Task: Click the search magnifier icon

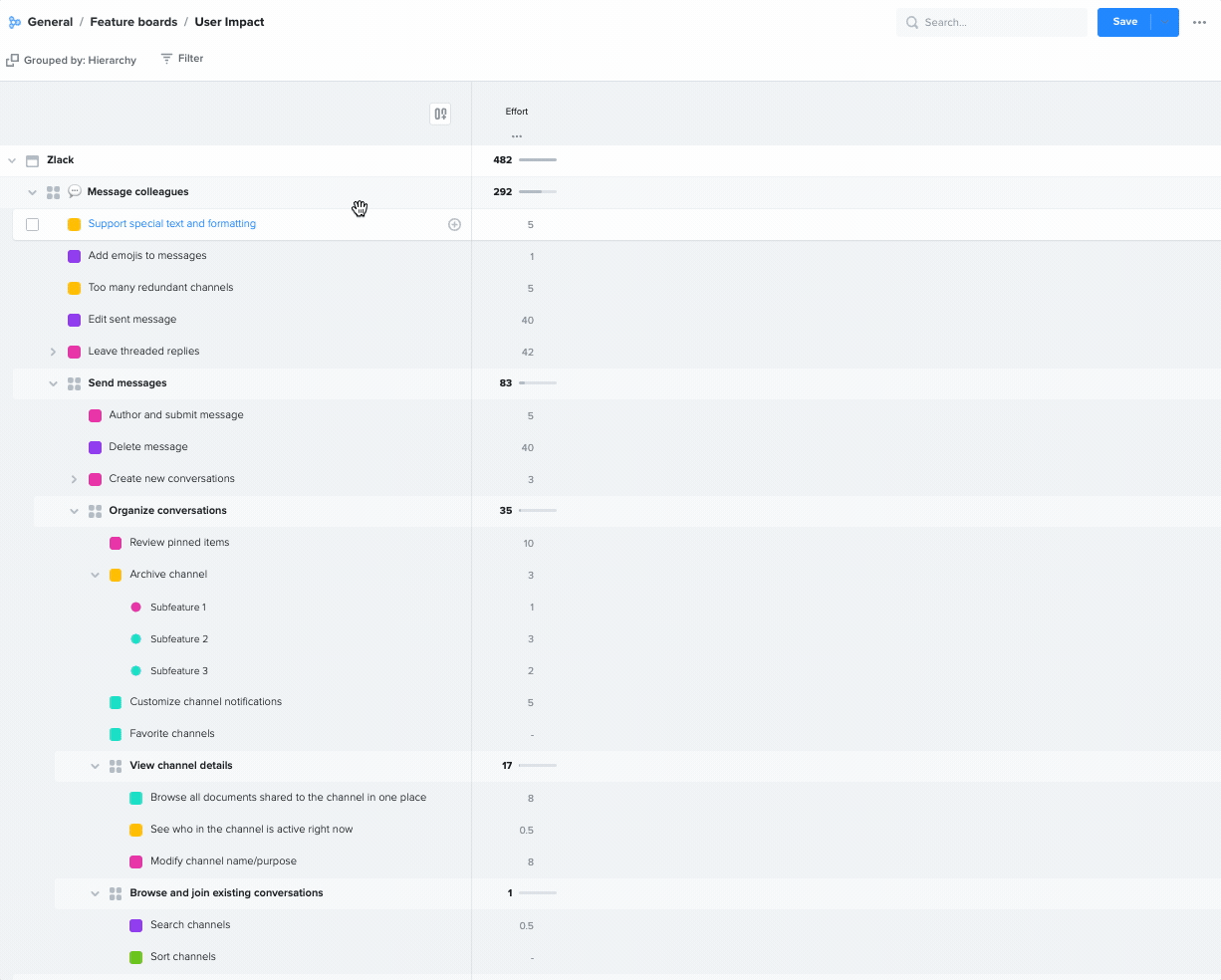Action: 912,21
